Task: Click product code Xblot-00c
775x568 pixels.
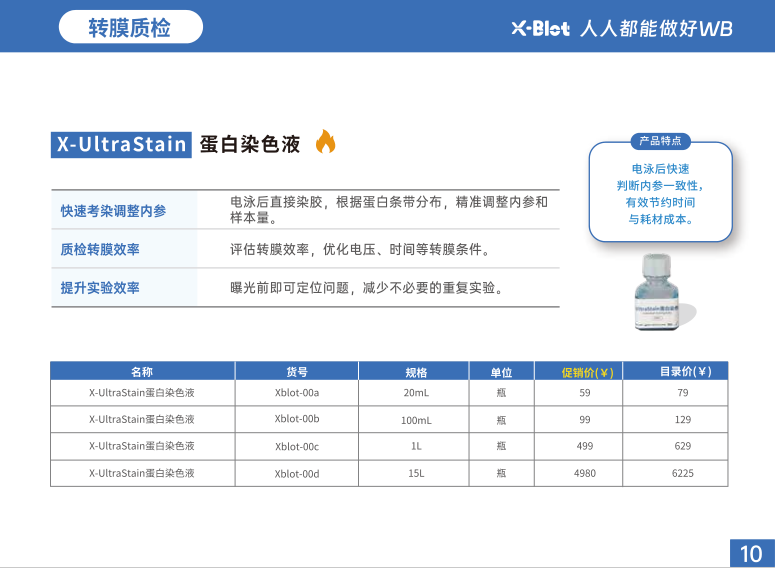Action: (x=297, y=446)
